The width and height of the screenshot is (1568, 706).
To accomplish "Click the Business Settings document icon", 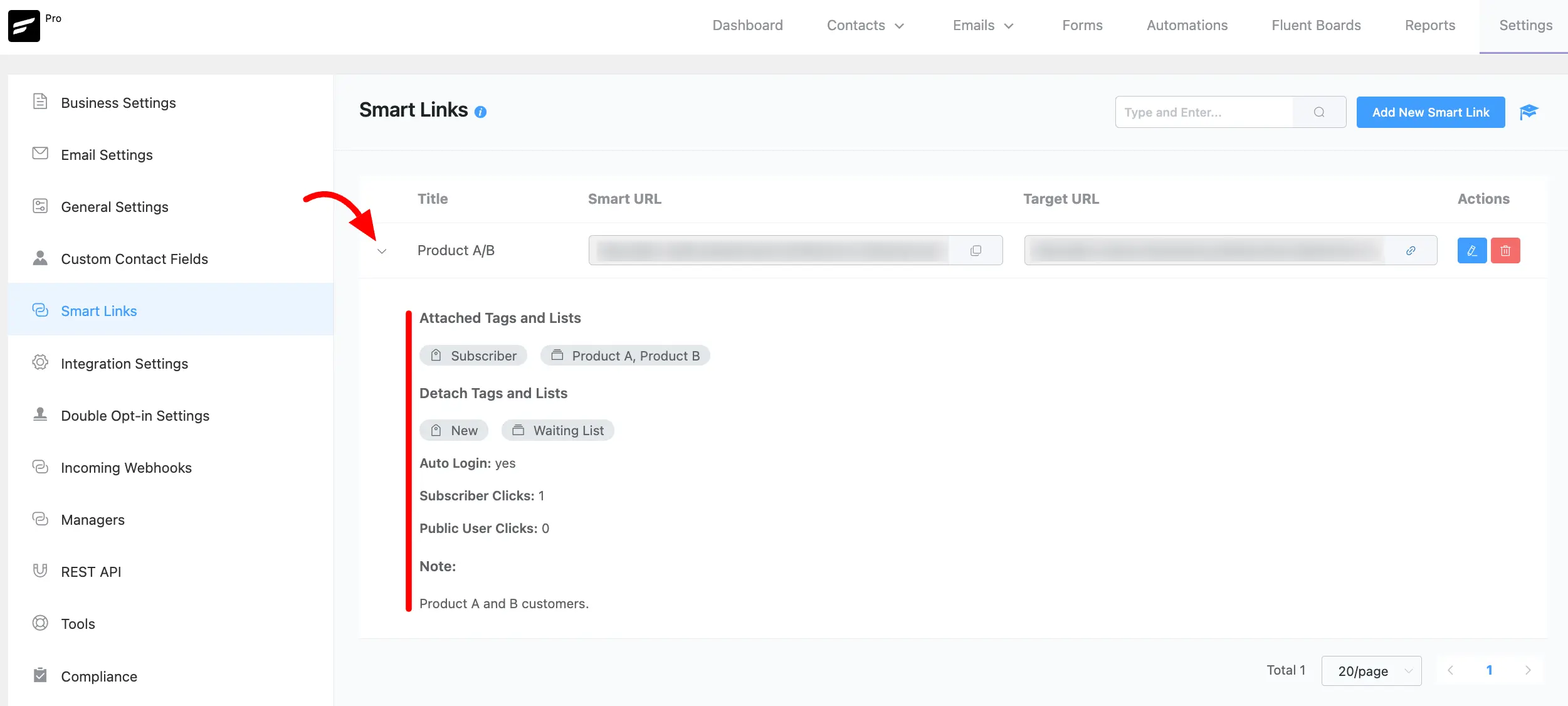I will tap(40, 102).
